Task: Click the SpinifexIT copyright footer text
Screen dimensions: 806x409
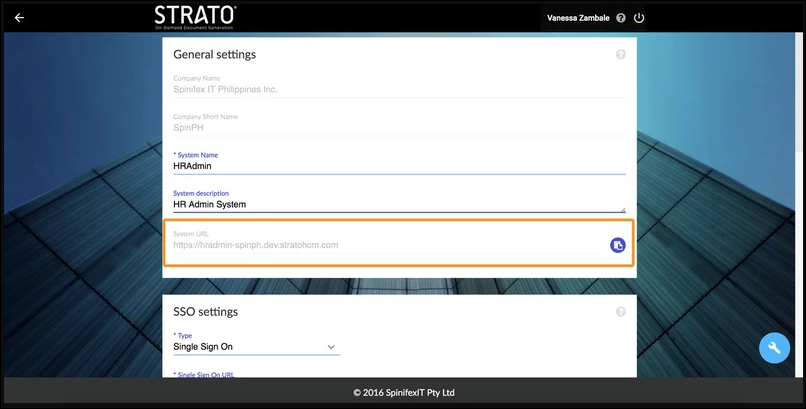Action: [x=403, y=393]
